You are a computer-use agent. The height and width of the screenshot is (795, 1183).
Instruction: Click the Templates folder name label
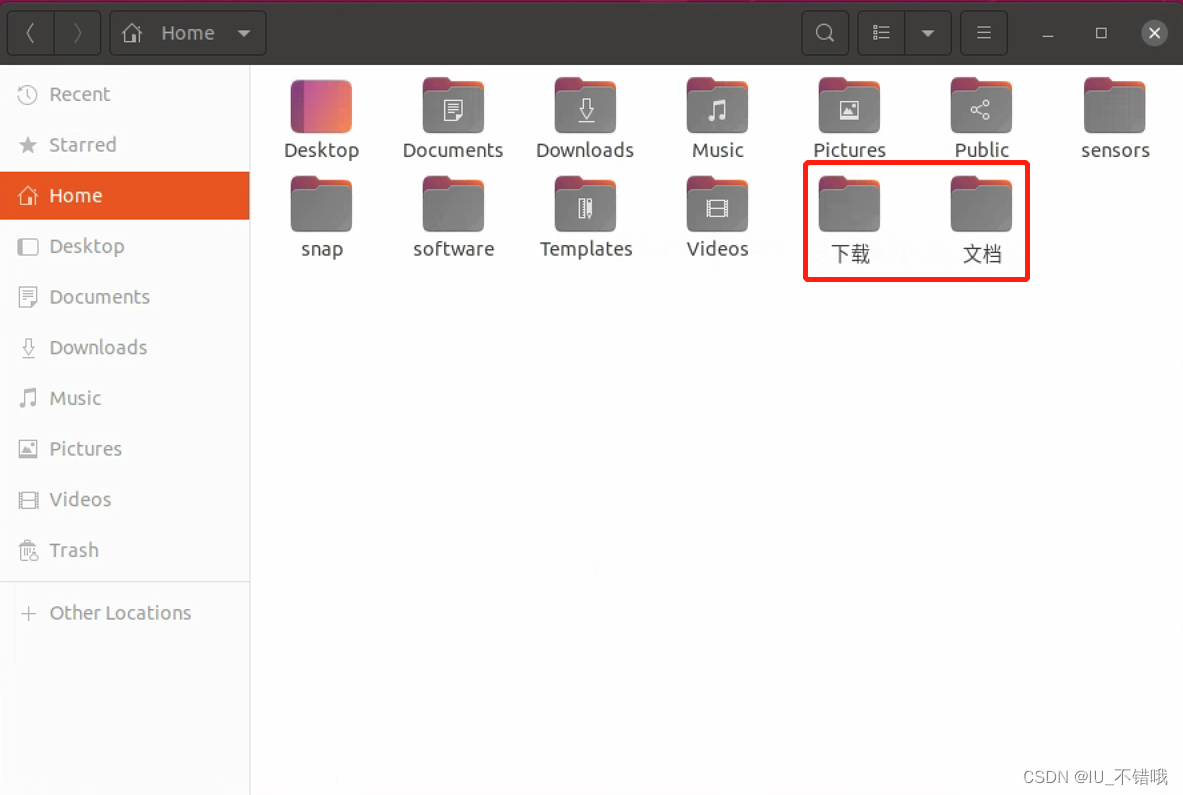pos(586,249)
